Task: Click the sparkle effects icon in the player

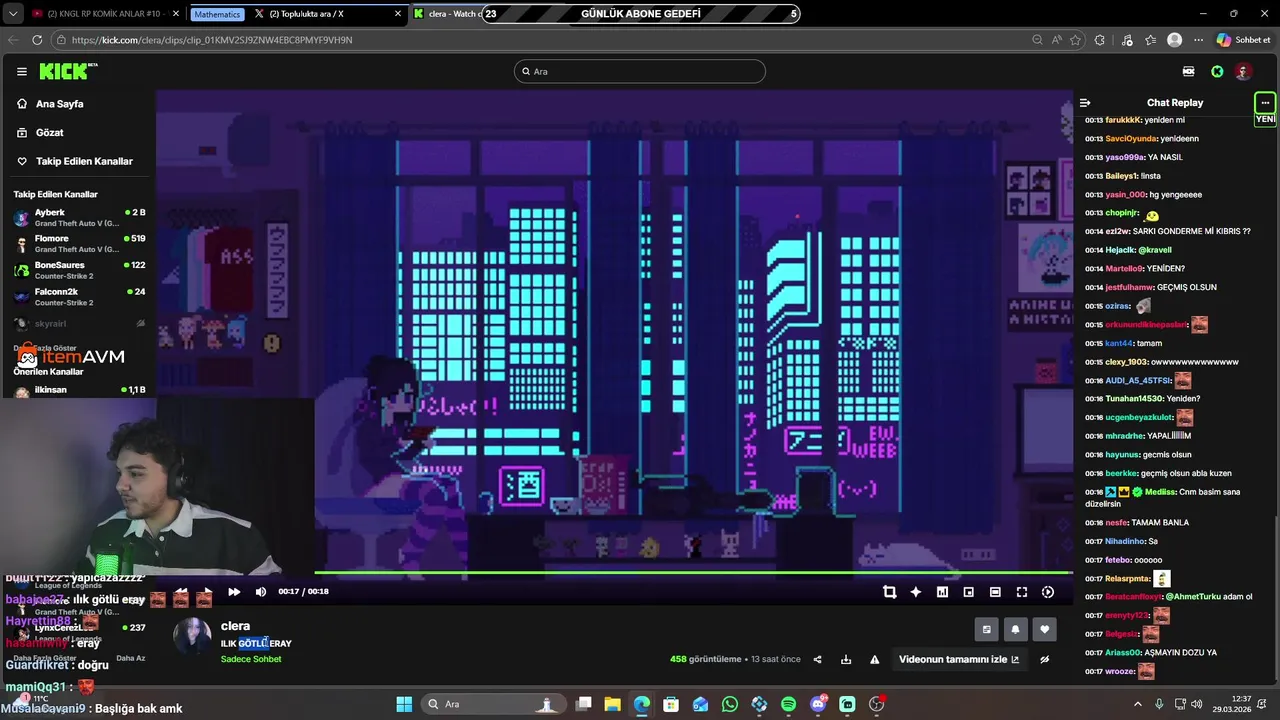Action: 915,592
